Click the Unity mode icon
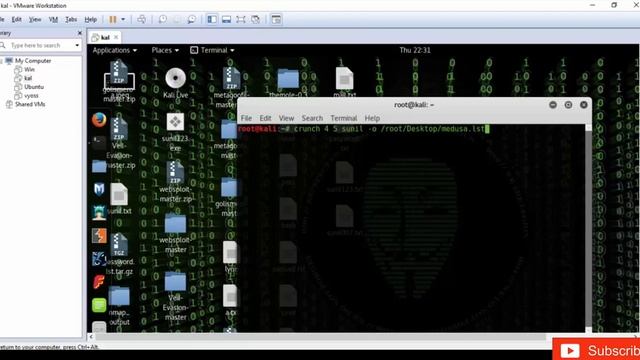Image resolution: width=640 pixels, height=360 pixels. point(256,19)
